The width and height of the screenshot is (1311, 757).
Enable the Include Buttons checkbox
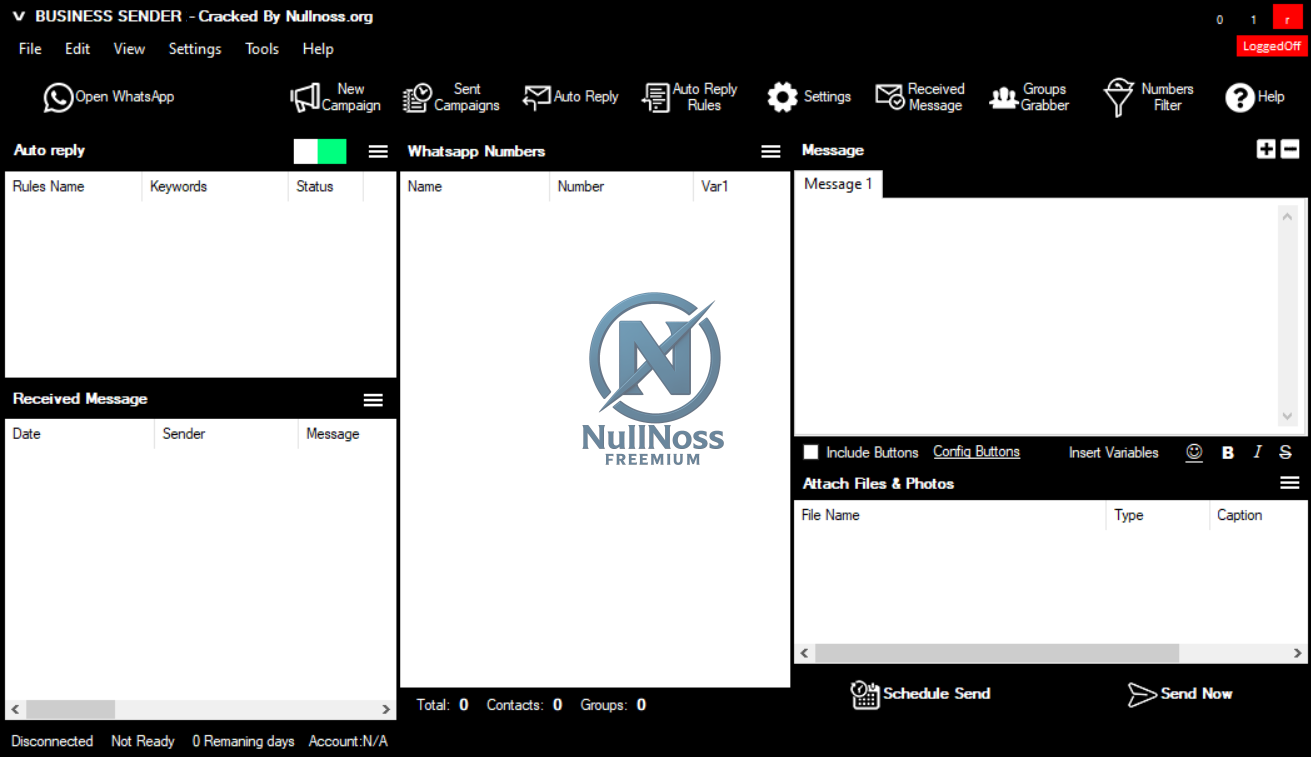tap(811, 452)
